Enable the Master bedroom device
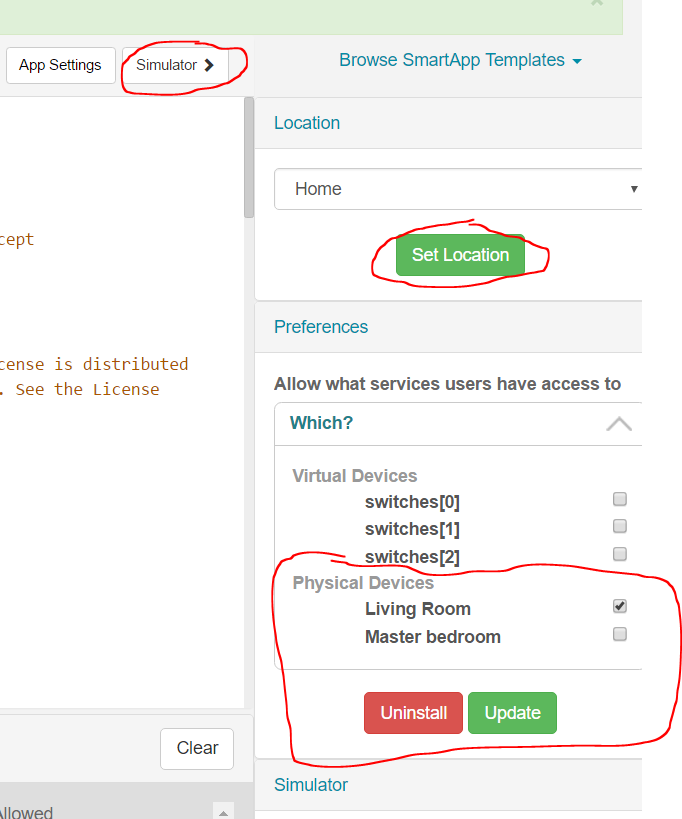Screen dimensions: 682x819 tap(620, 633)
